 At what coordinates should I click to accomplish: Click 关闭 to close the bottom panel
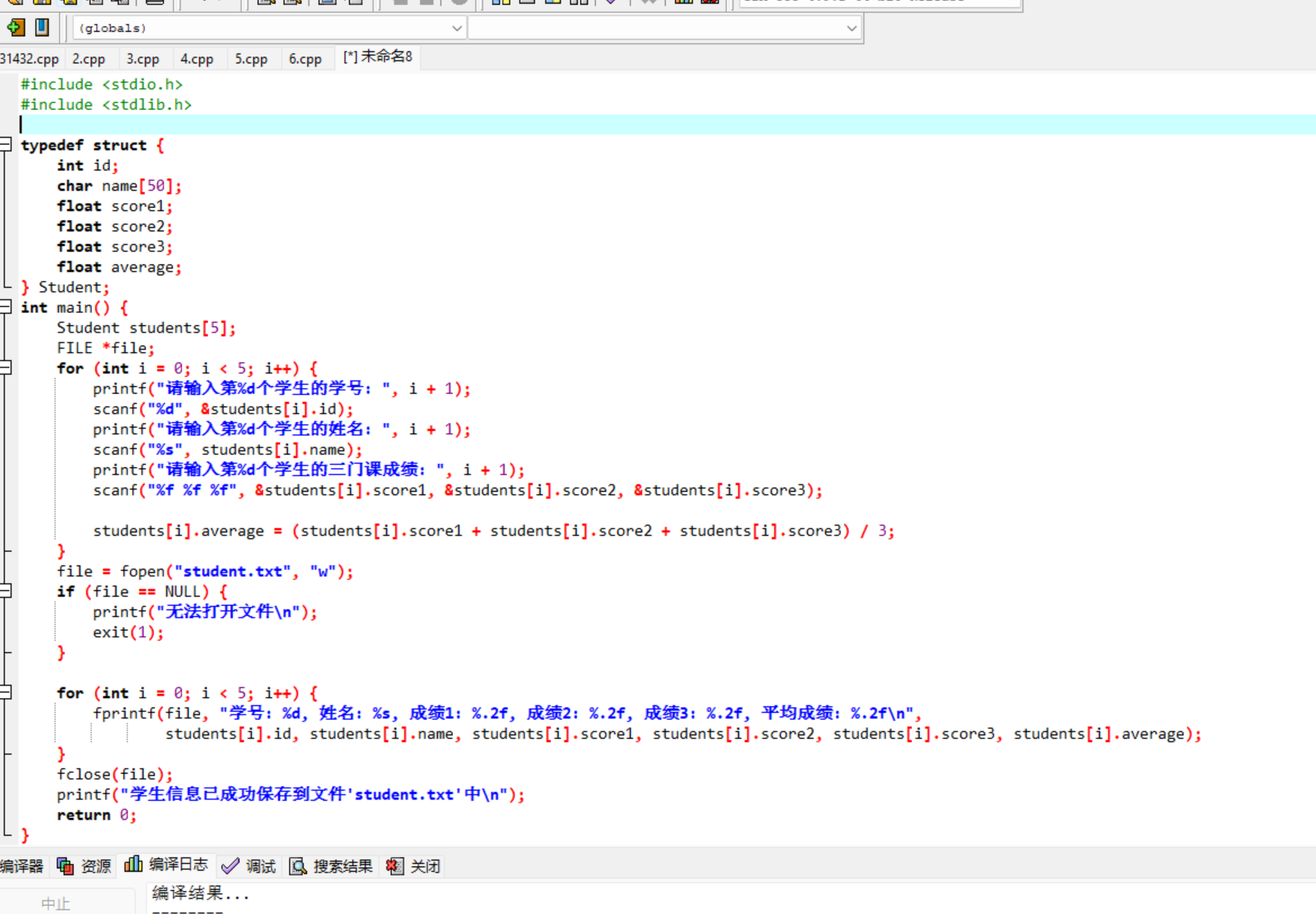point(413,866)
